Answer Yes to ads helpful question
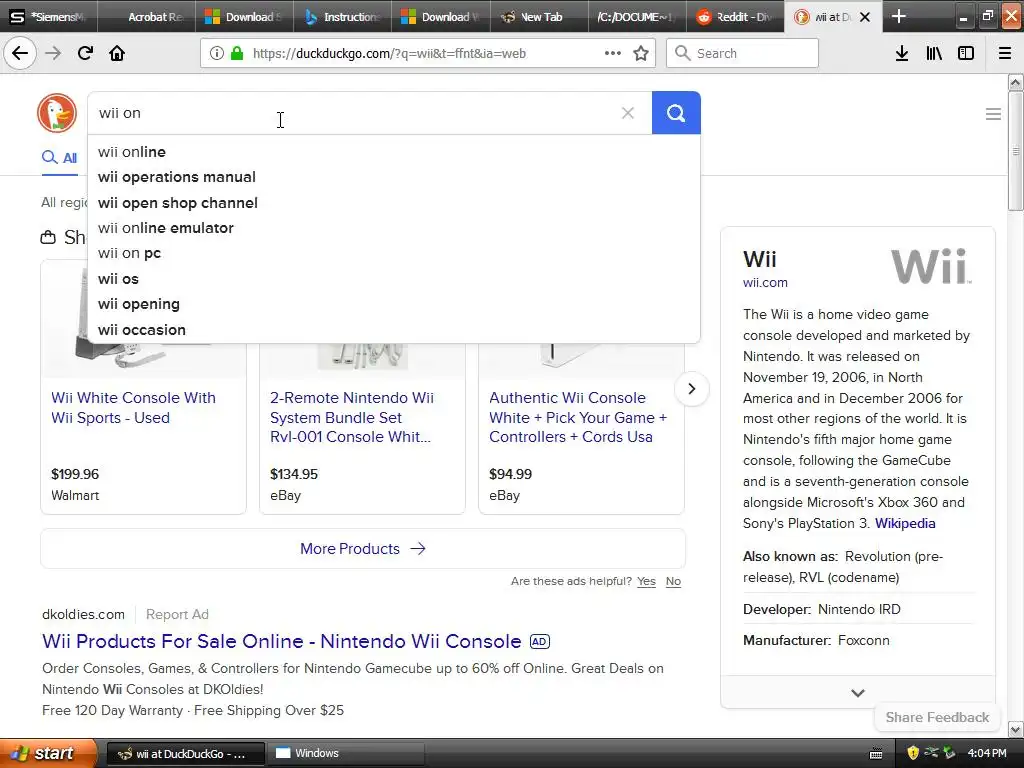 (x=647, y=581)
